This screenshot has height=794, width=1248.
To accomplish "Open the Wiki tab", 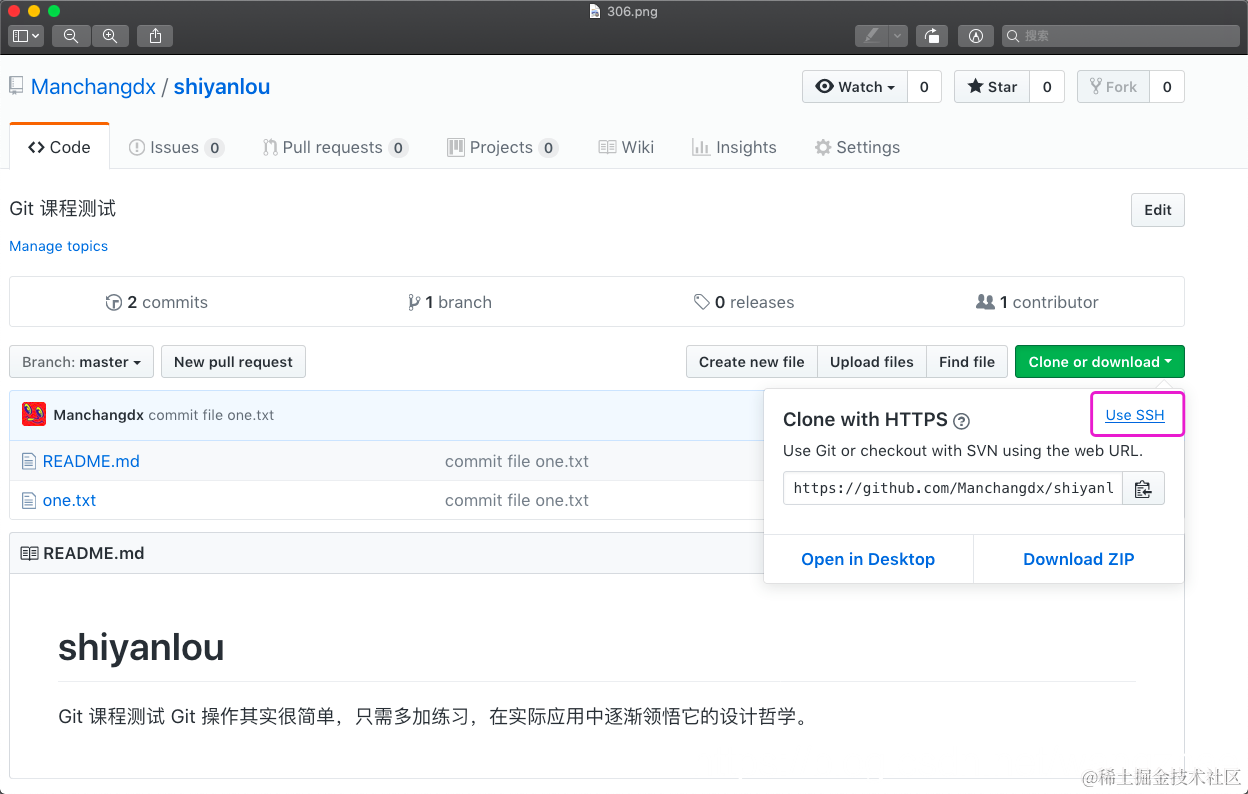I will [626, 147].
